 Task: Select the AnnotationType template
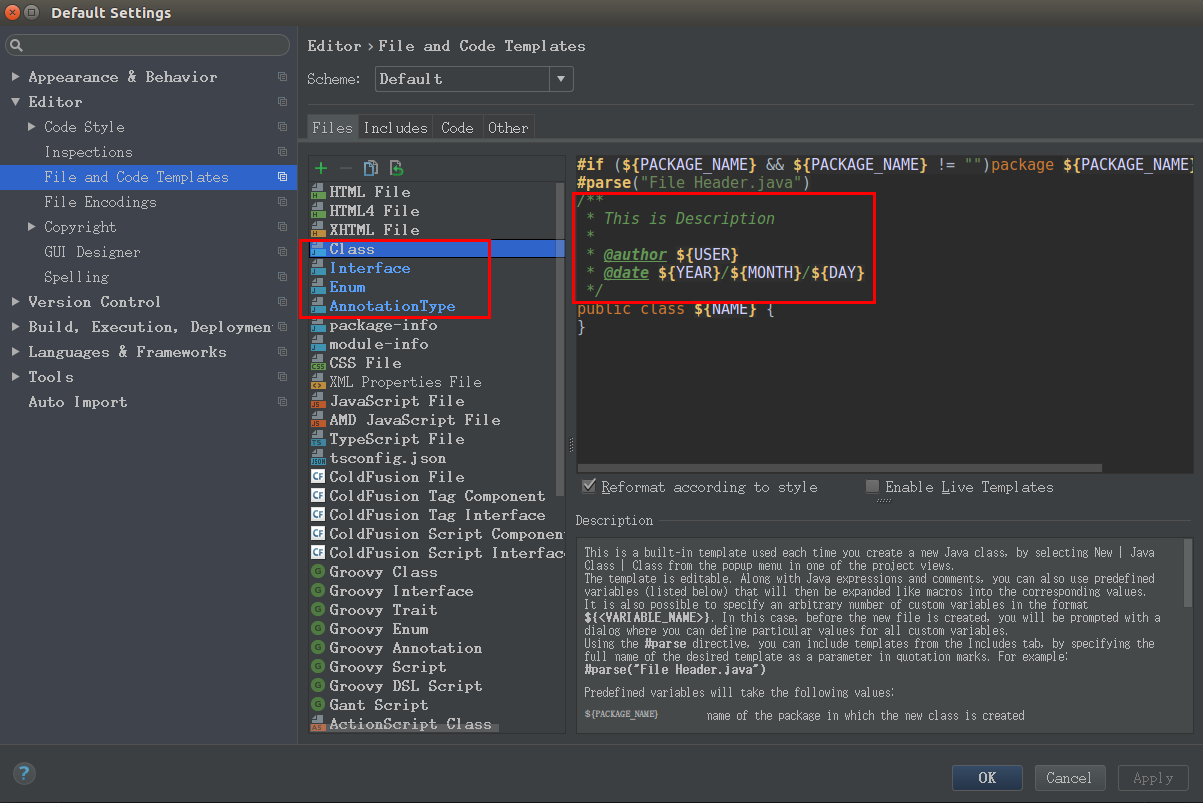click(x=392, y=306)
